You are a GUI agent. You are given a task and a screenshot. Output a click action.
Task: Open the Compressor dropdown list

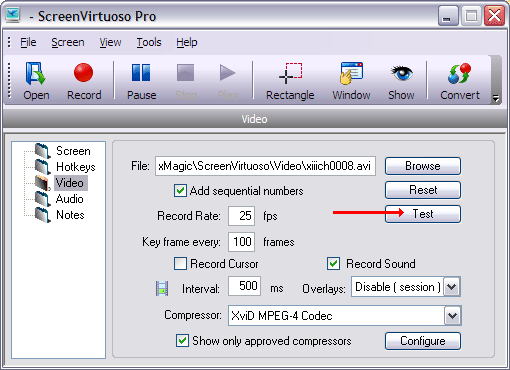[x=453, y=315]
